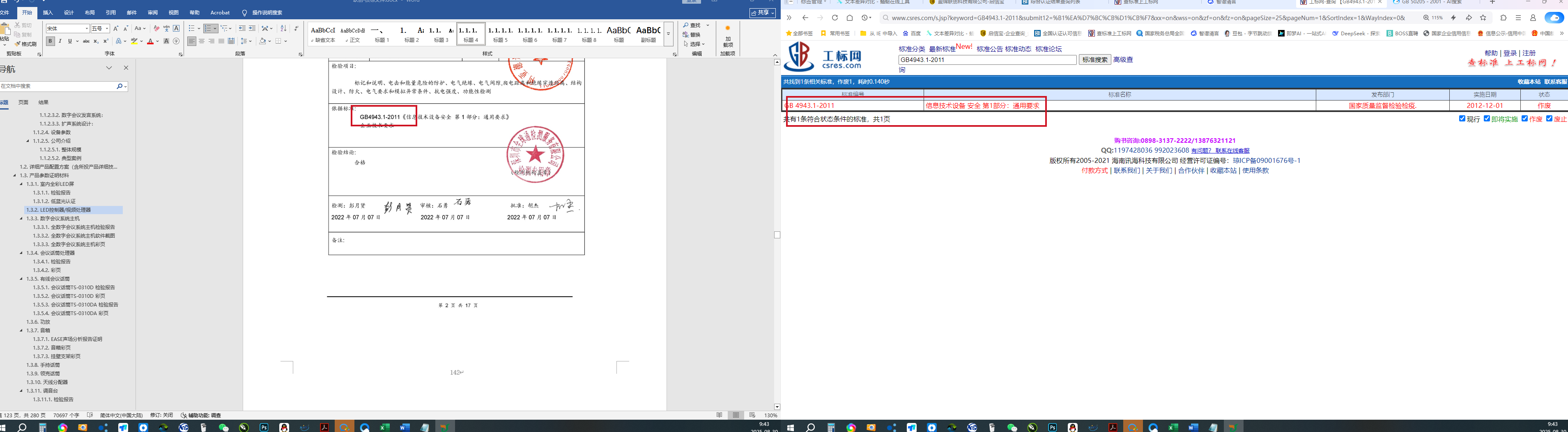Switch to the 设计 ribbon tab
The height and width of the screenshot is (432, 1568).
(69, 12)
